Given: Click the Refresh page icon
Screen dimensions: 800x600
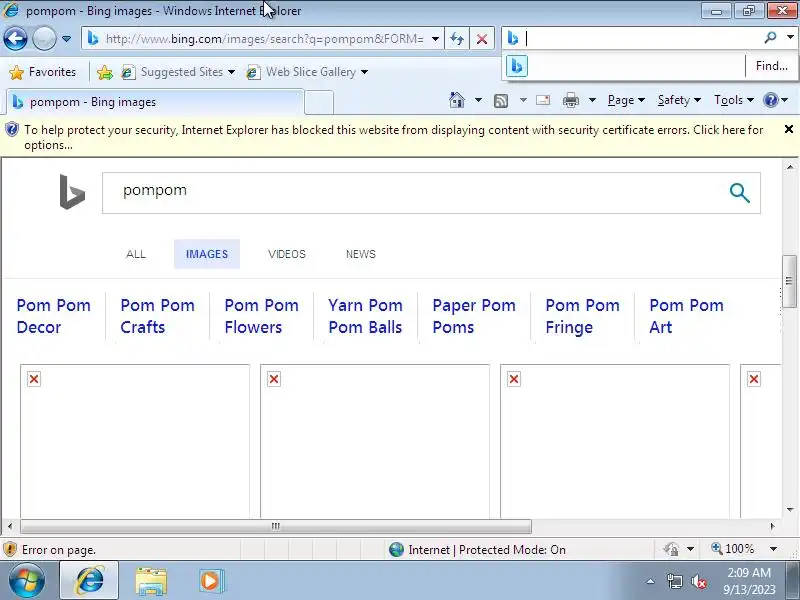Looking at the screenshot, I should (457, 39).
